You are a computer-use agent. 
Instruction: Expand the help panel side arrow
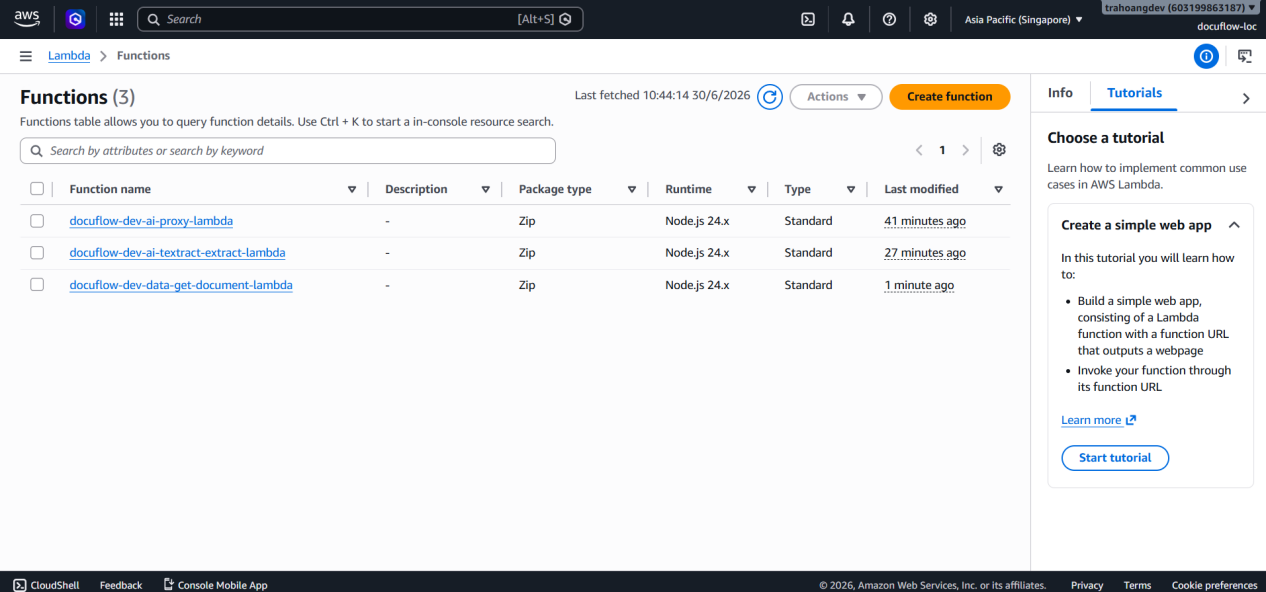(1246, 98)
